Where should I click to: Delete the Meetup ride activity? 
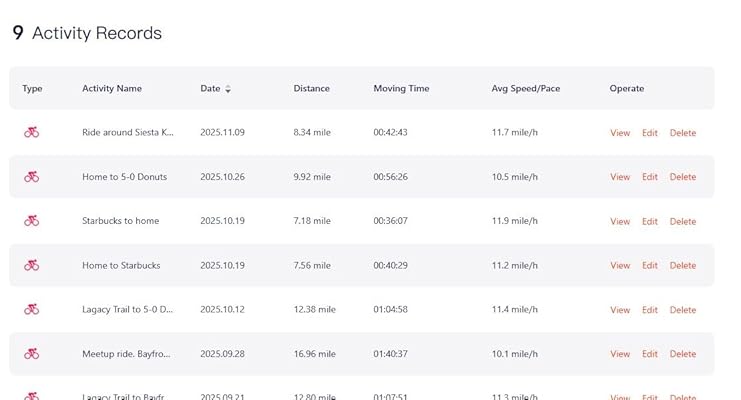click(683, 354)
